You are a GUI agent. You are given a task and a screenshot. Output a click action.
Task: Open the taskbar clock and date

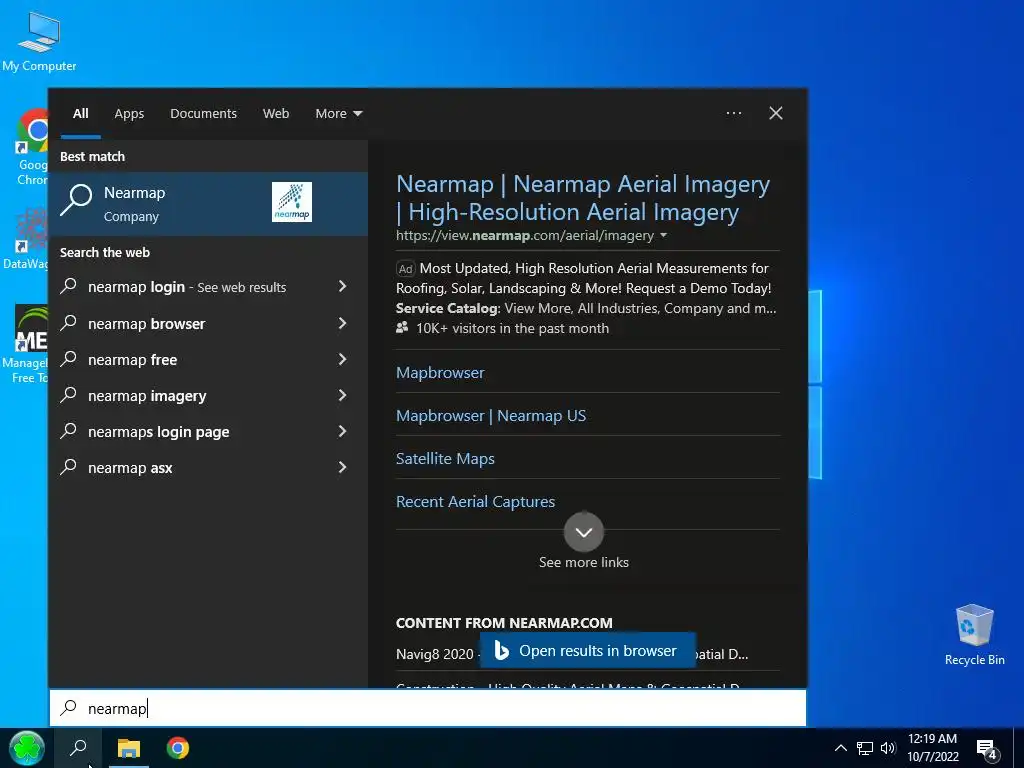click(933, 748)
